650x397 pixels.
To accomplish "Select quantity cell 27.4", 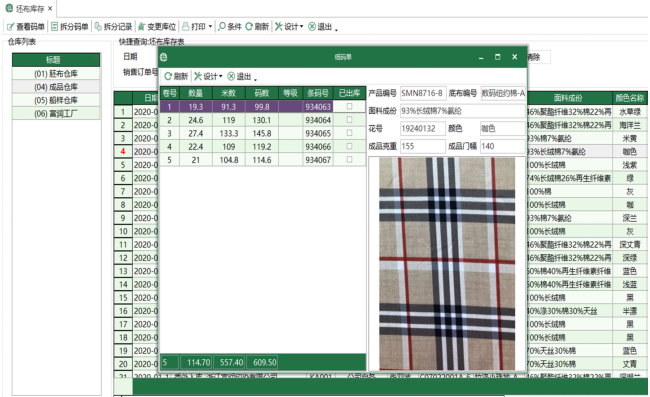I will tap(196, 133).
